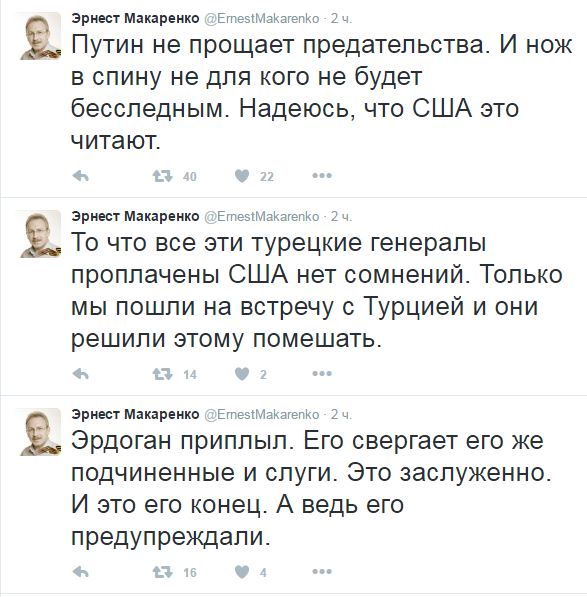Open the Эрнест Макаренко name on the third tweet
587x597 pixels.
click(135, 414)
